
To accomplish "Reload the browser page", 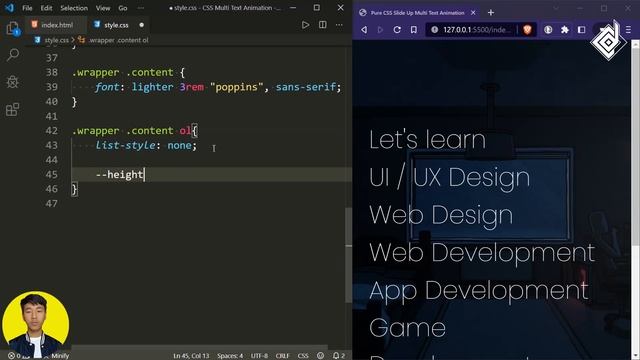I will point(397,29).
